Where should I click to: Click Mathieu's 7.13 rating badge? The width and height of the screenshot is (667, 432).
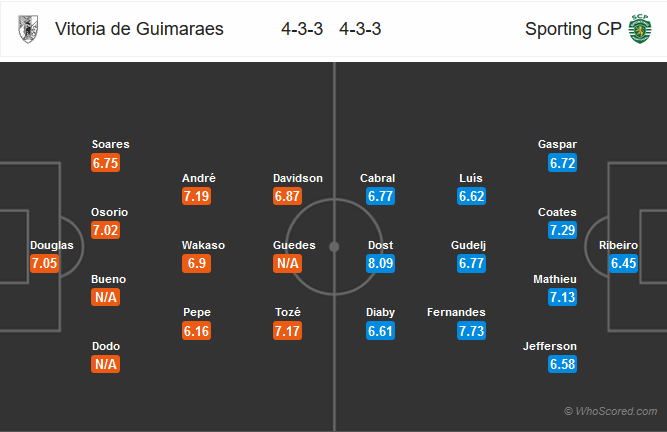(x=562, y=297)
